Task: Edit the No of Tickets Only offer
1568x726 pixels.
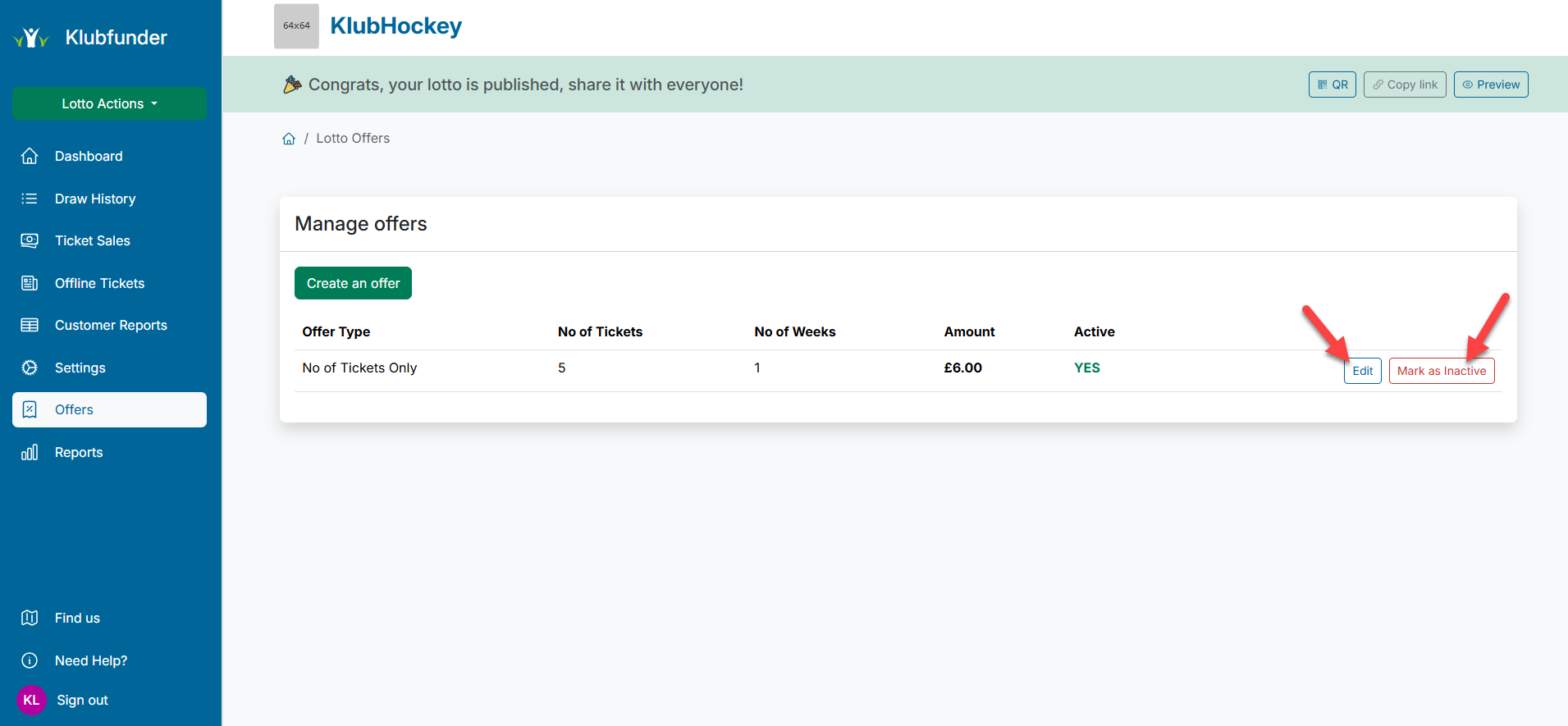Action: [1362, 371]
